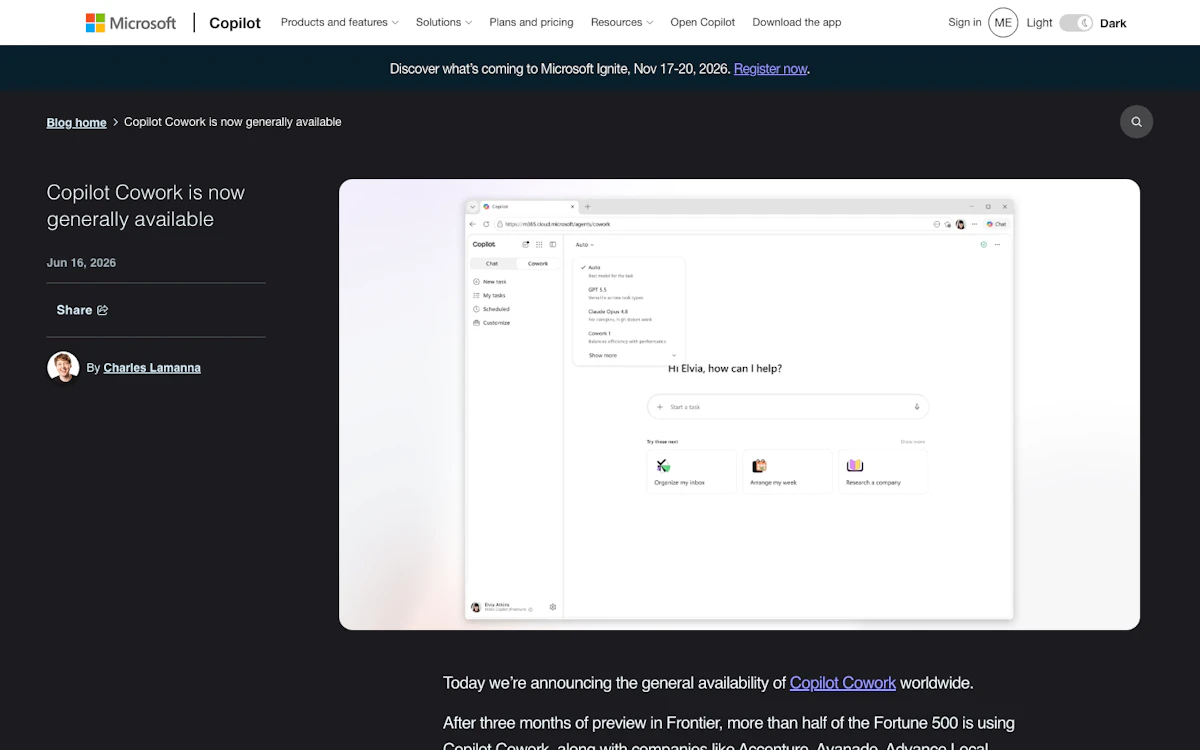Toggle the Light/Dark theme switch
The width and height of the screenshot is (1200, 750).
pyautogui.click(x=1076, y=23)
